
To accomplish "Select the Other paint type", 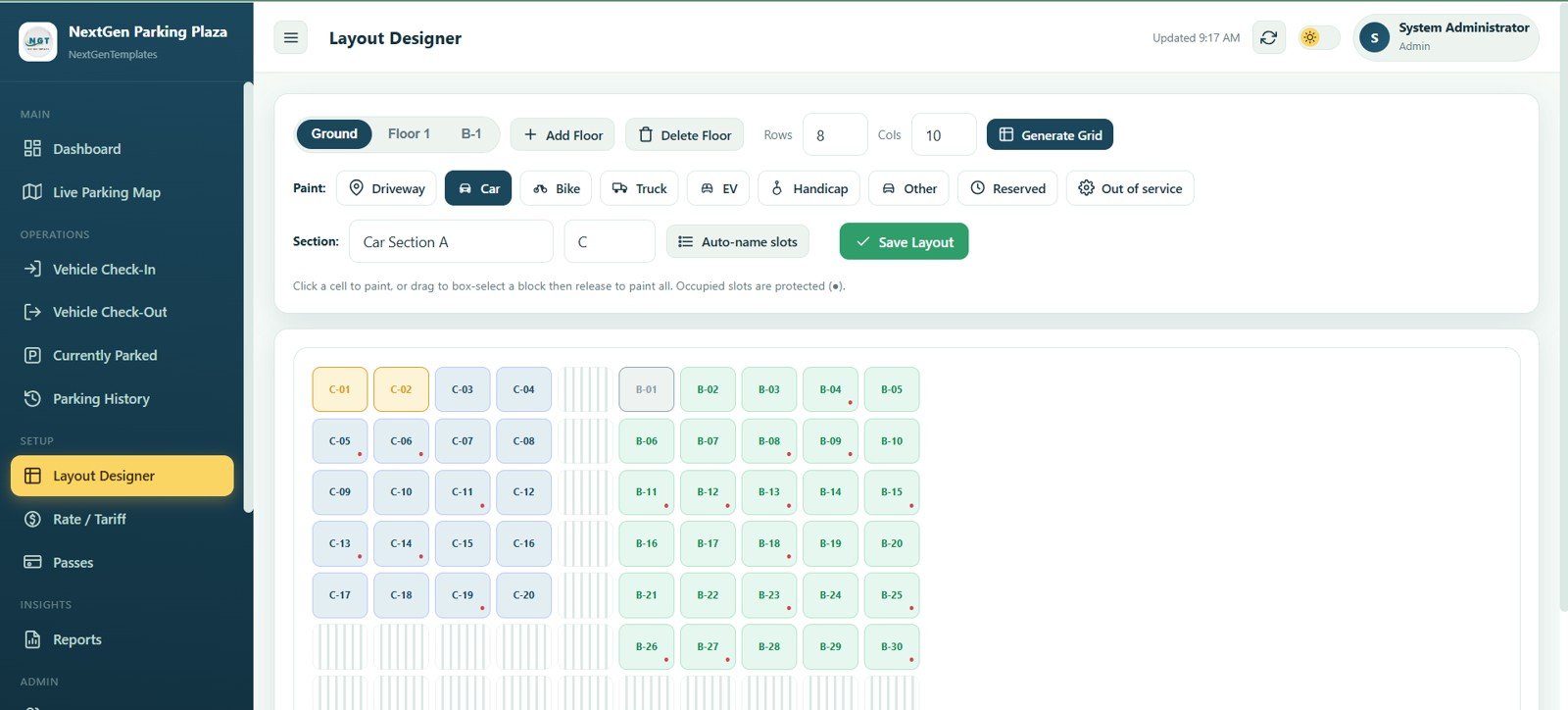I will (x=908, y=188).
